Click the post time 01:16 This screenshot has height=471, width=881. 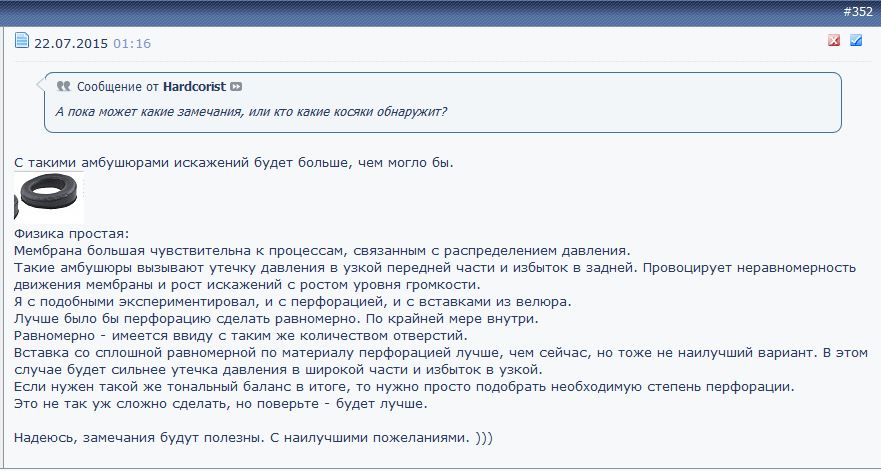[132, 44]
